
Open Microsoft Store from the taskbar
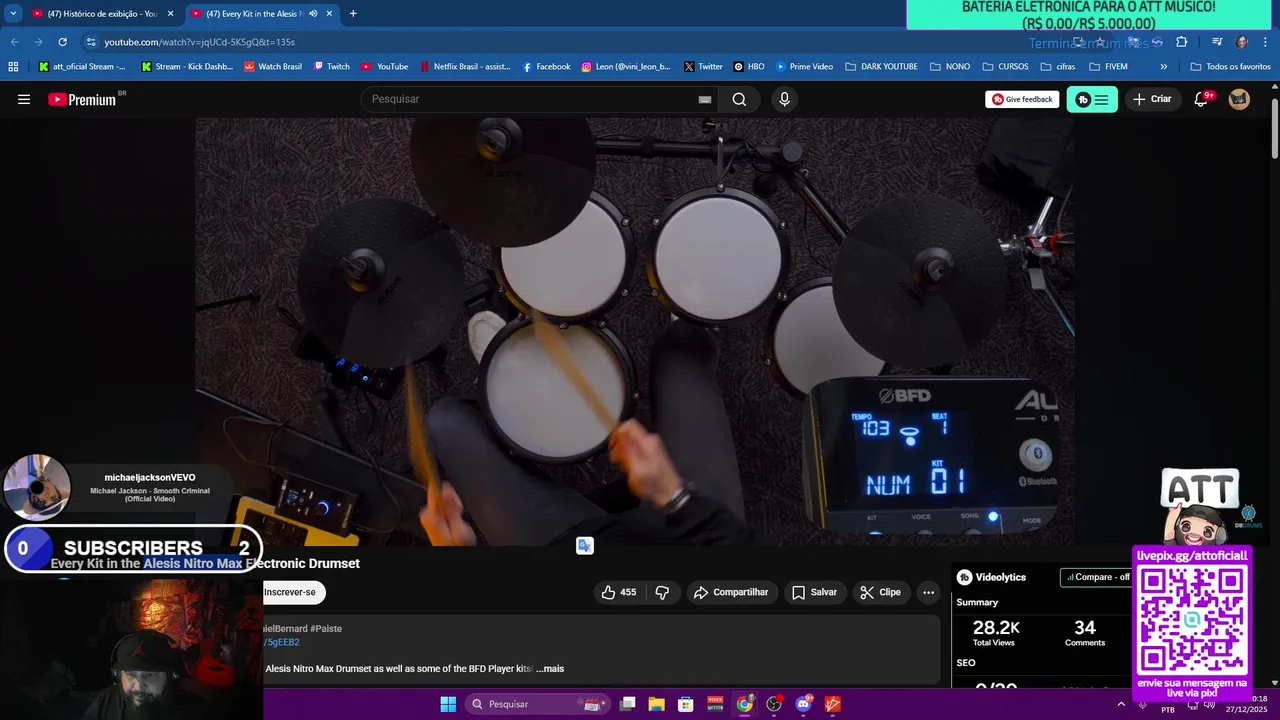click(686, 704)
